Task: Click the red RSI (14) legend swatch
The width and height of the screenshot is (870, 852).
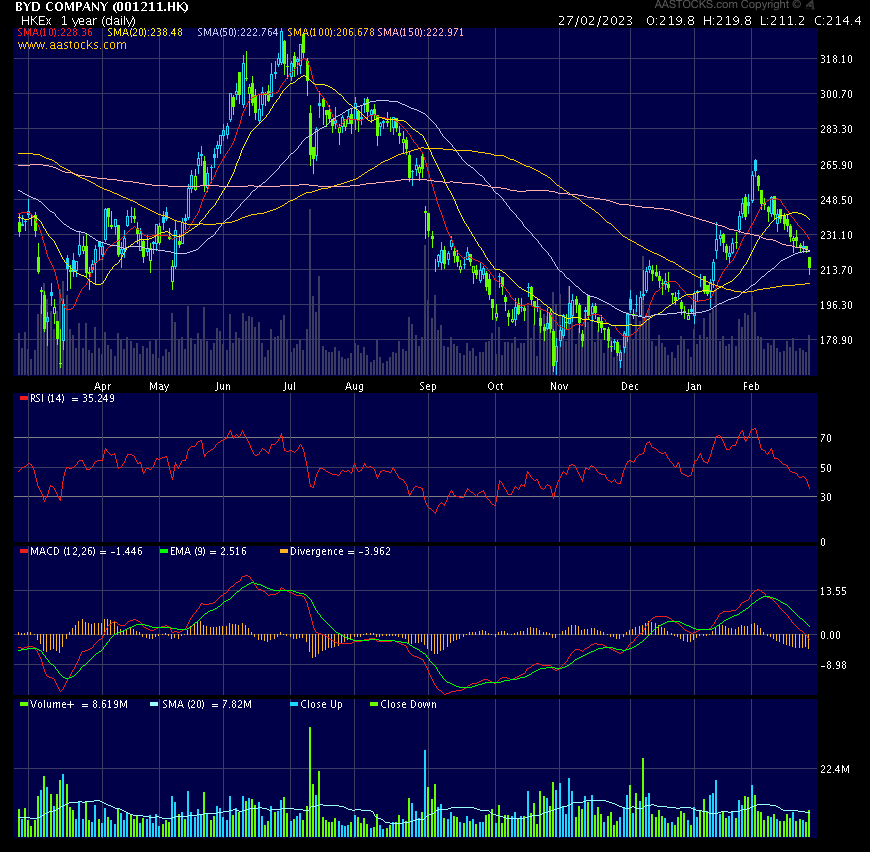Action: [24, 398]
